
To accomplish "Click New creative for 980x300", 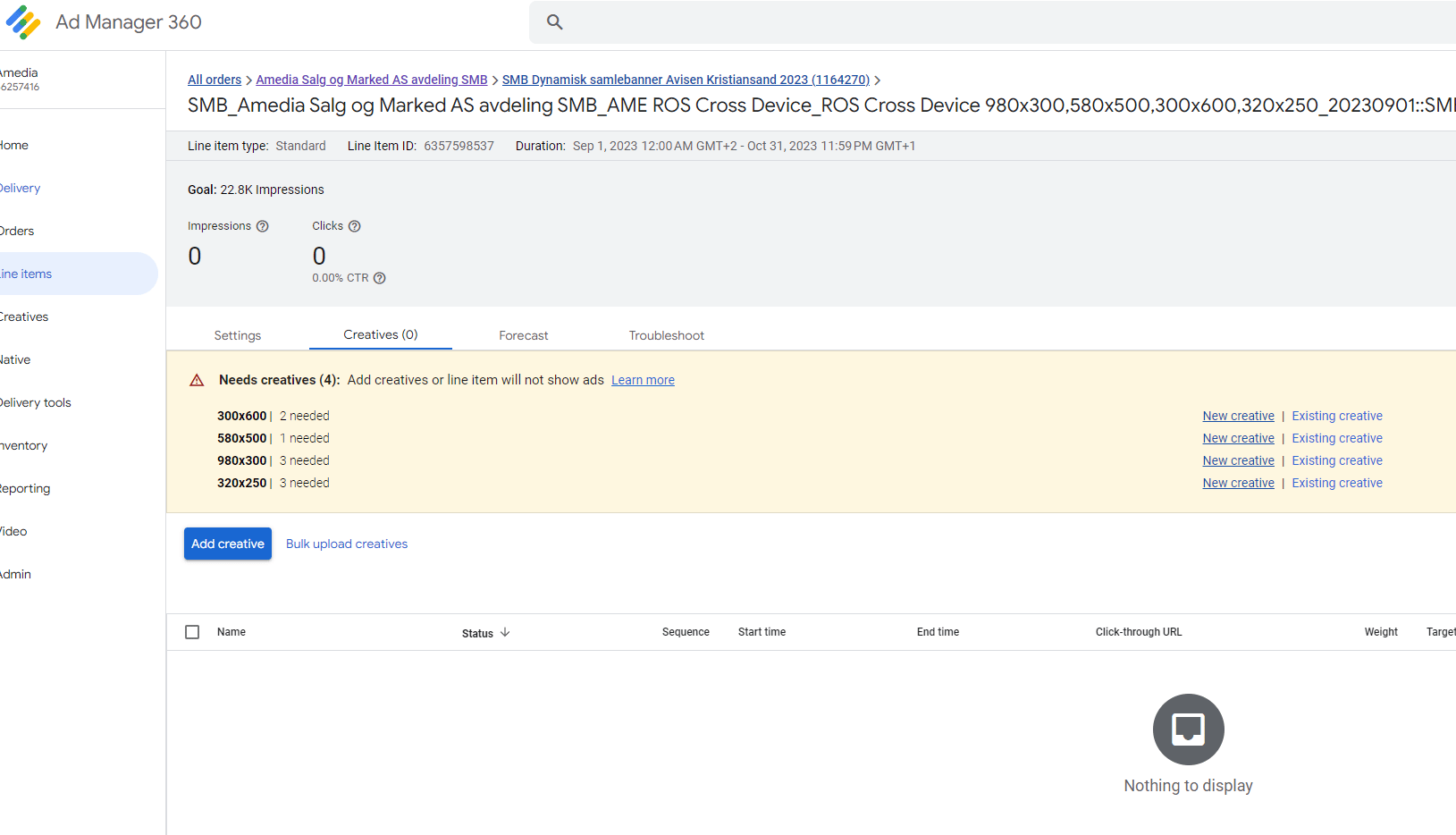I will 1238,460.
